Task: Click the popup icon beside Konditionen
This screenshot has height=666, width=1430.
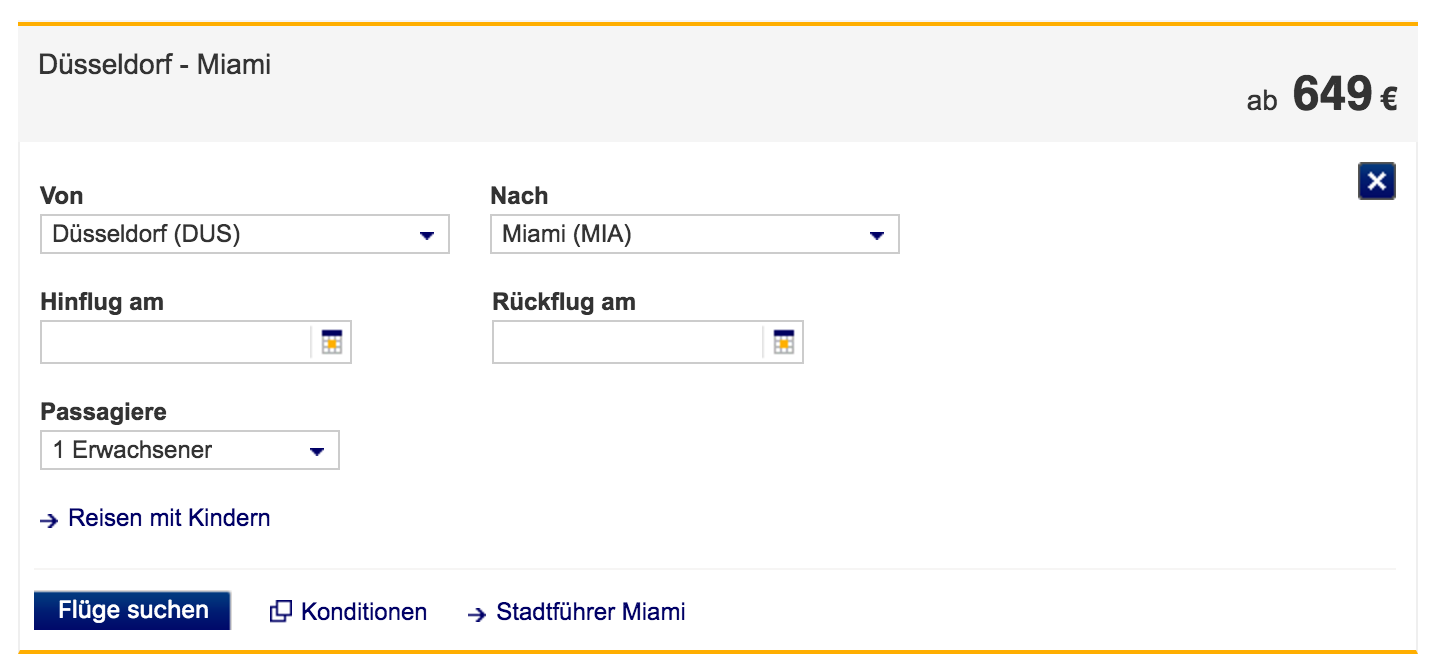Action: 281,611
